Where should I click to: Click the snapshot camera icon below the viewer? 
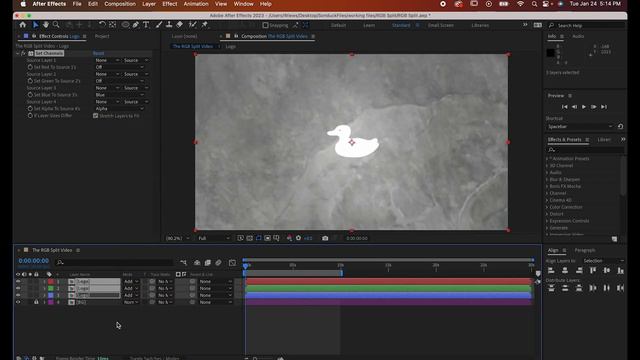325,238
